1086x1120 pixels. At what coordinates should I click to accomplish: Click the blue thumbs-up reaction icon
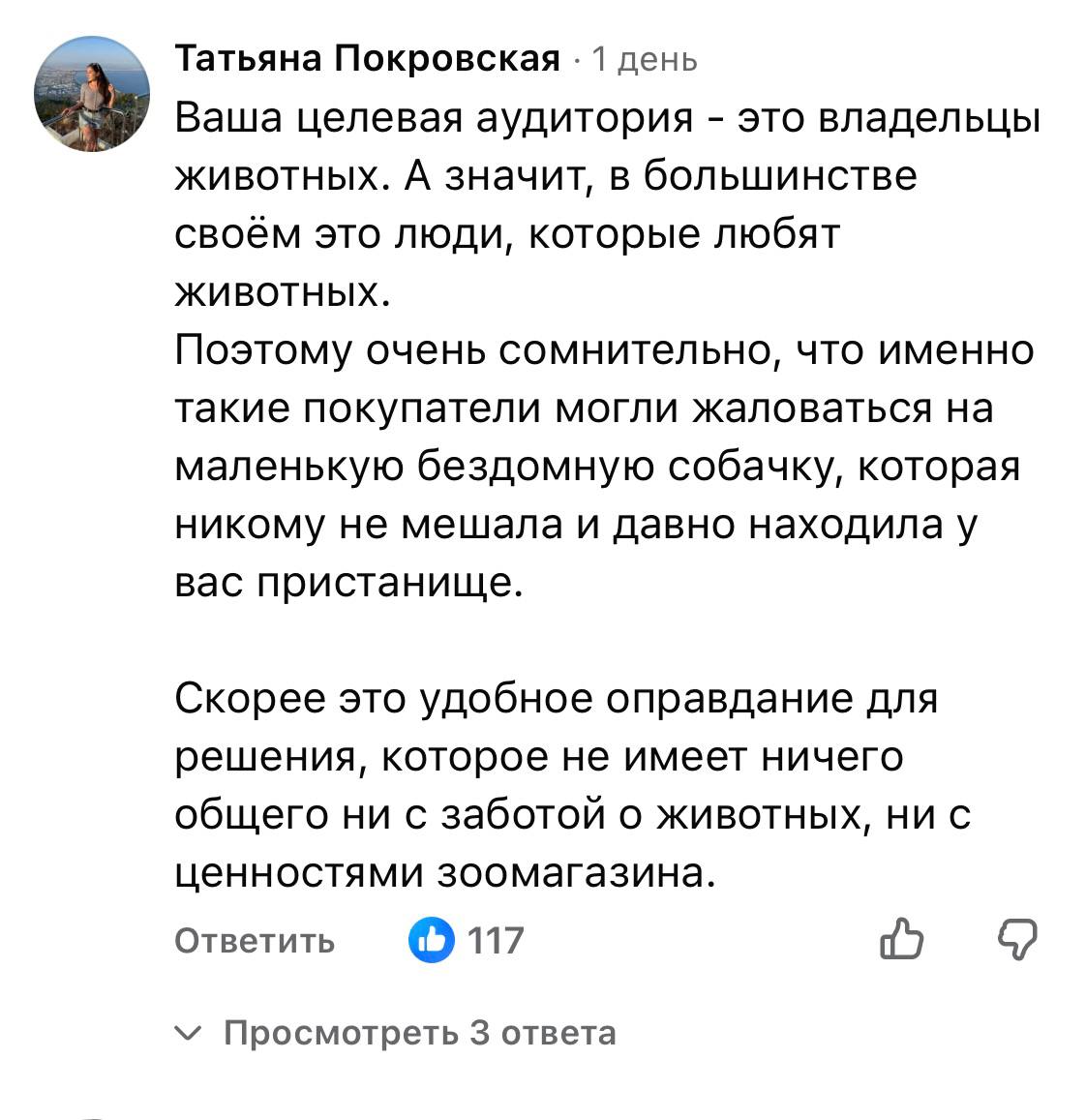(432, 940)
